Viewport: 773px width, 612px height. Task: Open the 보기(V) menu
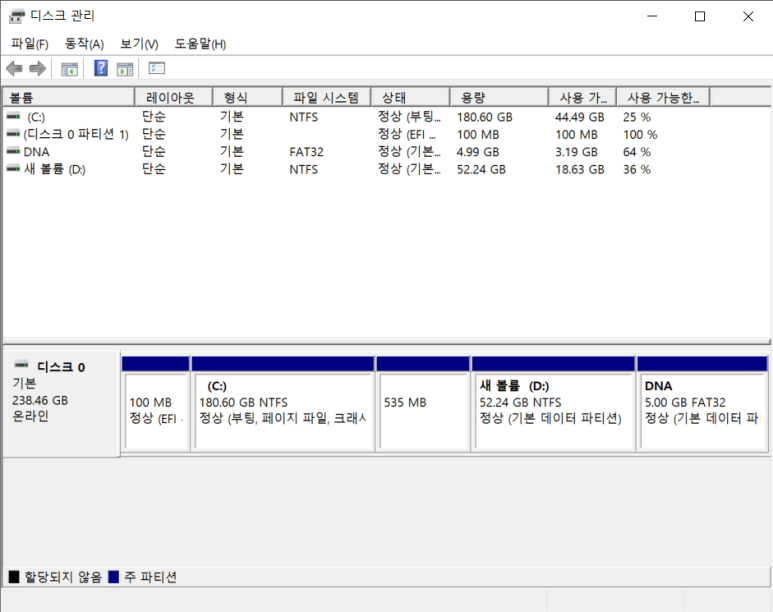139,44
